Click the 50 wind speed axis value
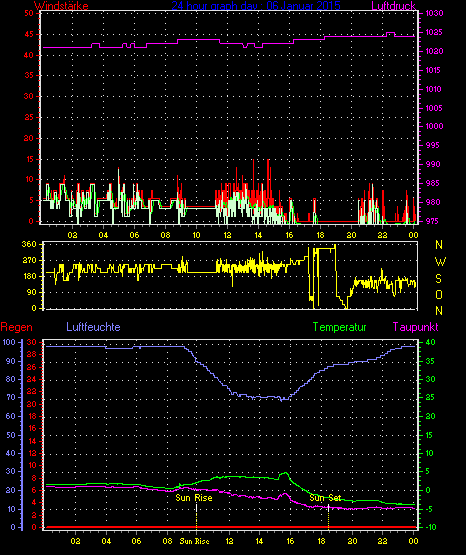Screen dimensions: 466x555 [x=29, y=13]
